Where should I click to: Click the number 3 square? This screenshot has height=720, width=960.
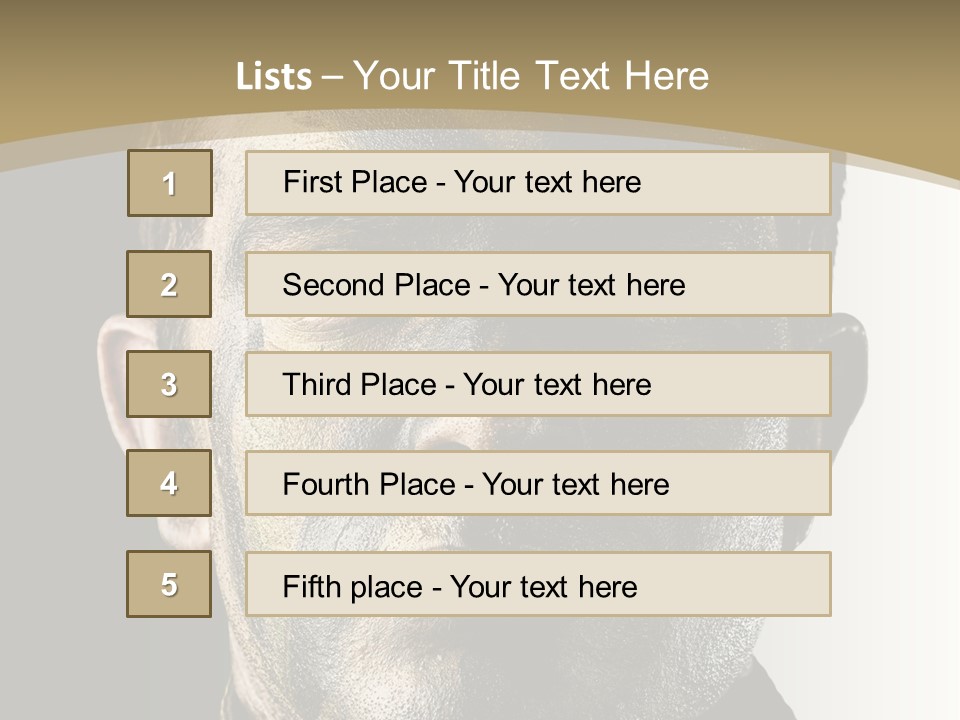point(169,384)
